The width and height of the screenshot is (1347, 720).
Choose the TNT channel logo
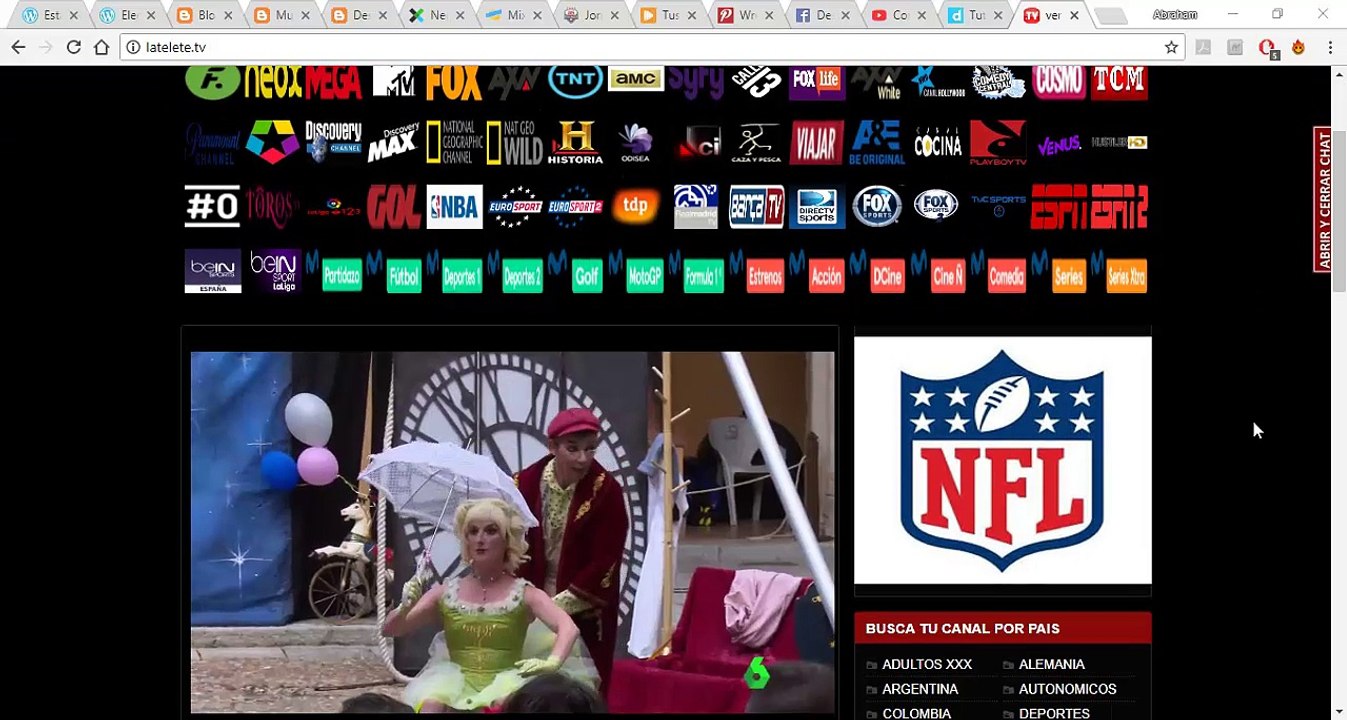pyautogui.click(x=575, y=81)
